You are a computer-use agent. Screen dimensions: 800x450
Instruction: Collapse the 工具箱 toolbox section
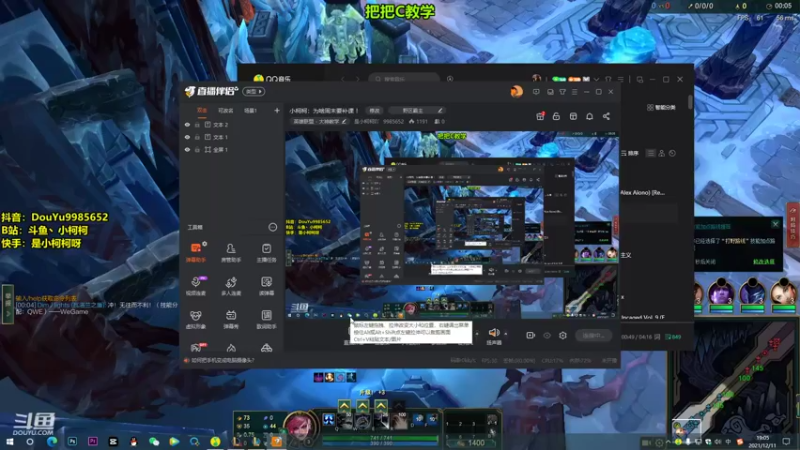(x=273, y=227)
